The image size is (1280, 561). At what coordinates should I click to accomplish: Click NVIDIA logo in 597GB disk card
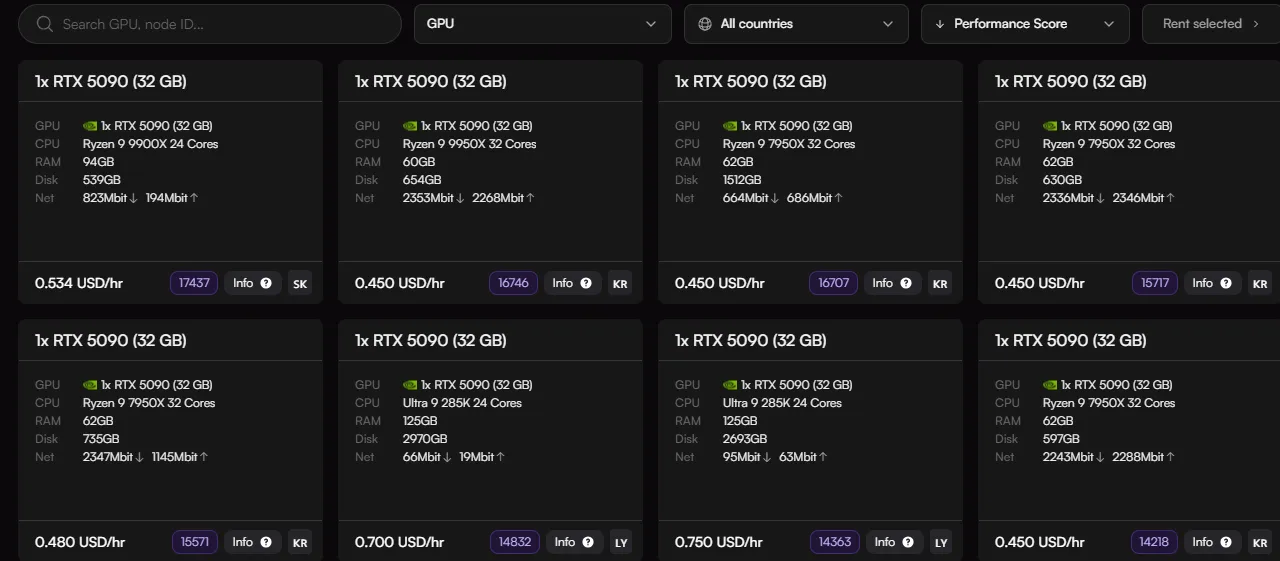pos(1050,385)
